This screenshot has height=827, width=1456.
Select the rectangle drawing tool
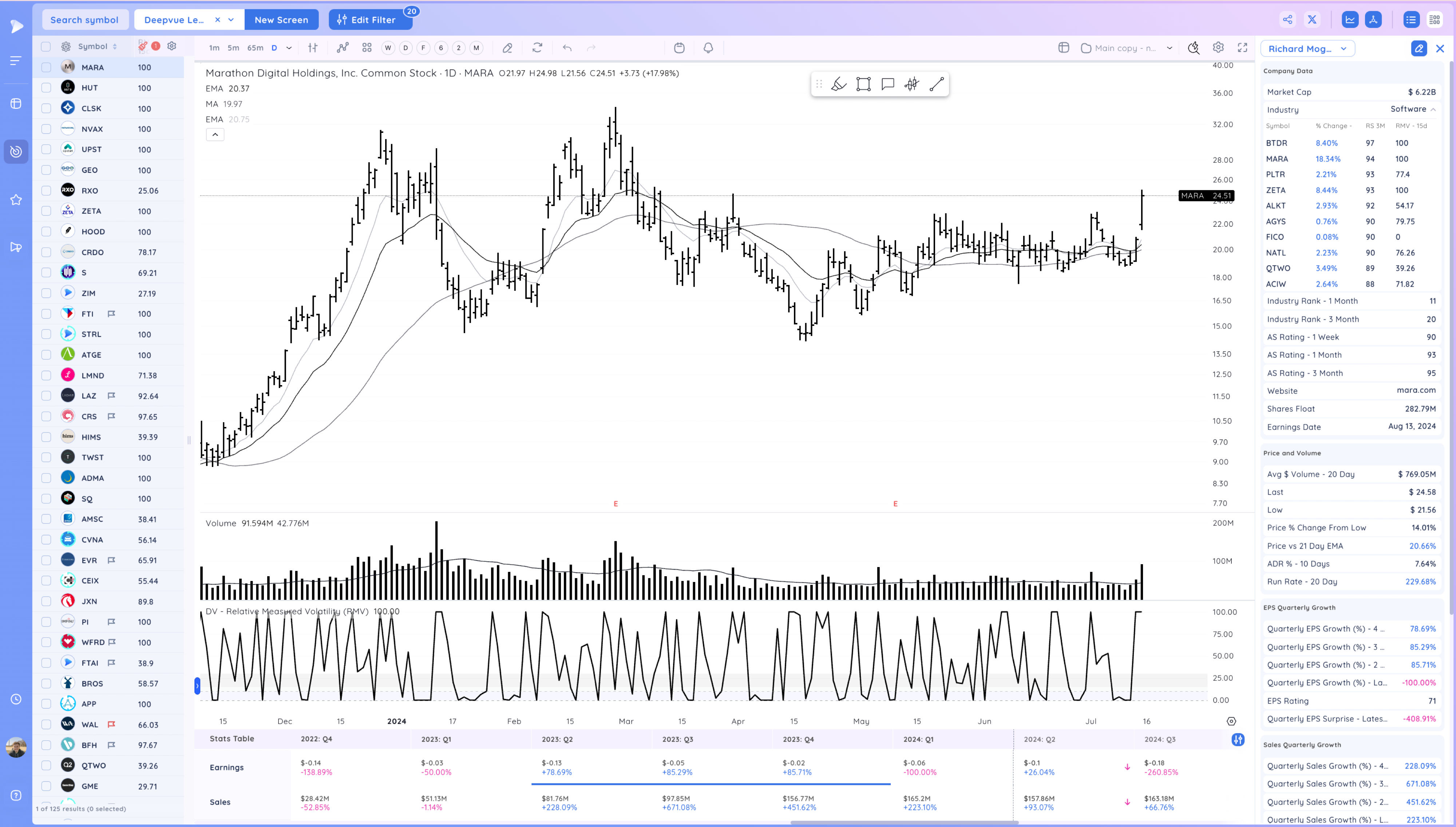click(863, 85)
